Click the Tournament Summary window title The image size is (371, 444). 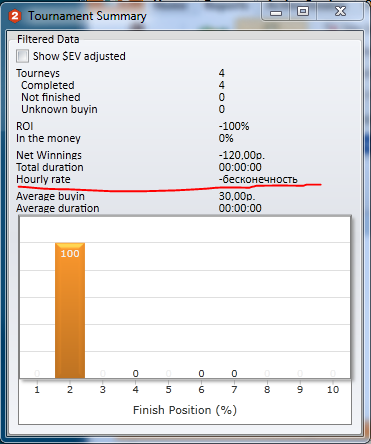(87, 16)
